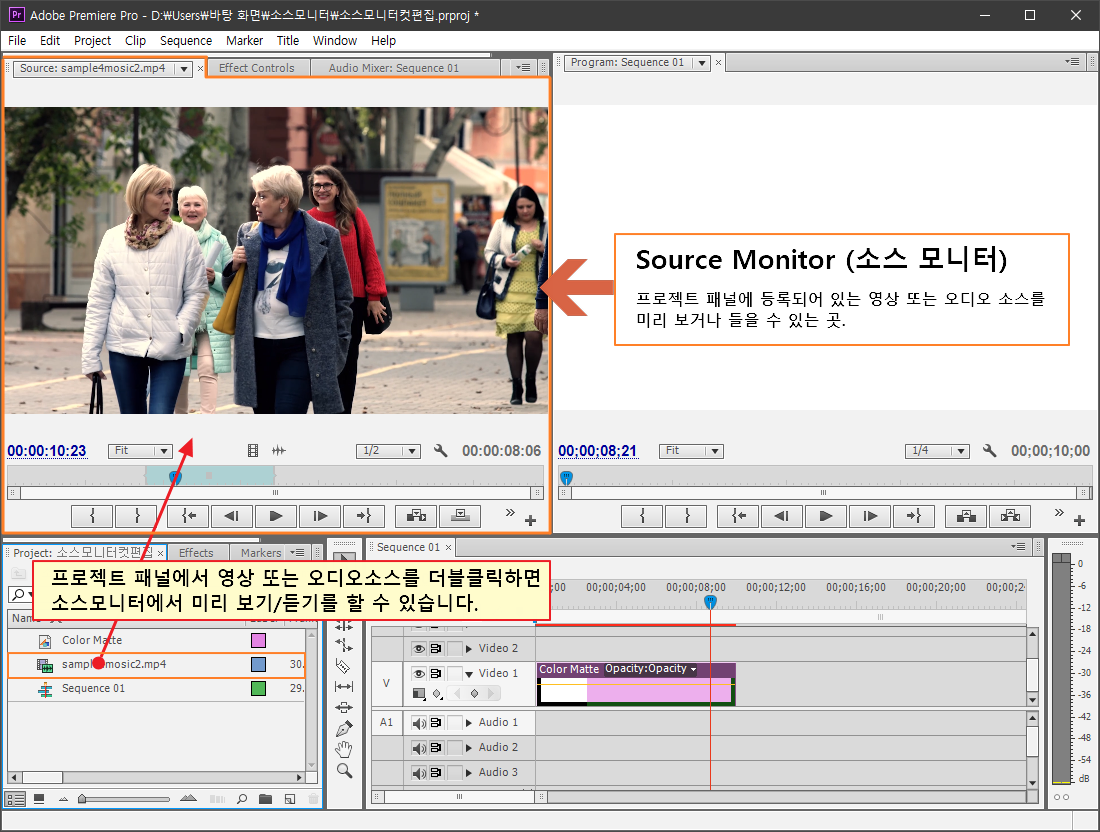Mute Audio 2 track speaker
The height and width of the screenshot is (832, 1100).
click(x=419, y=748)
